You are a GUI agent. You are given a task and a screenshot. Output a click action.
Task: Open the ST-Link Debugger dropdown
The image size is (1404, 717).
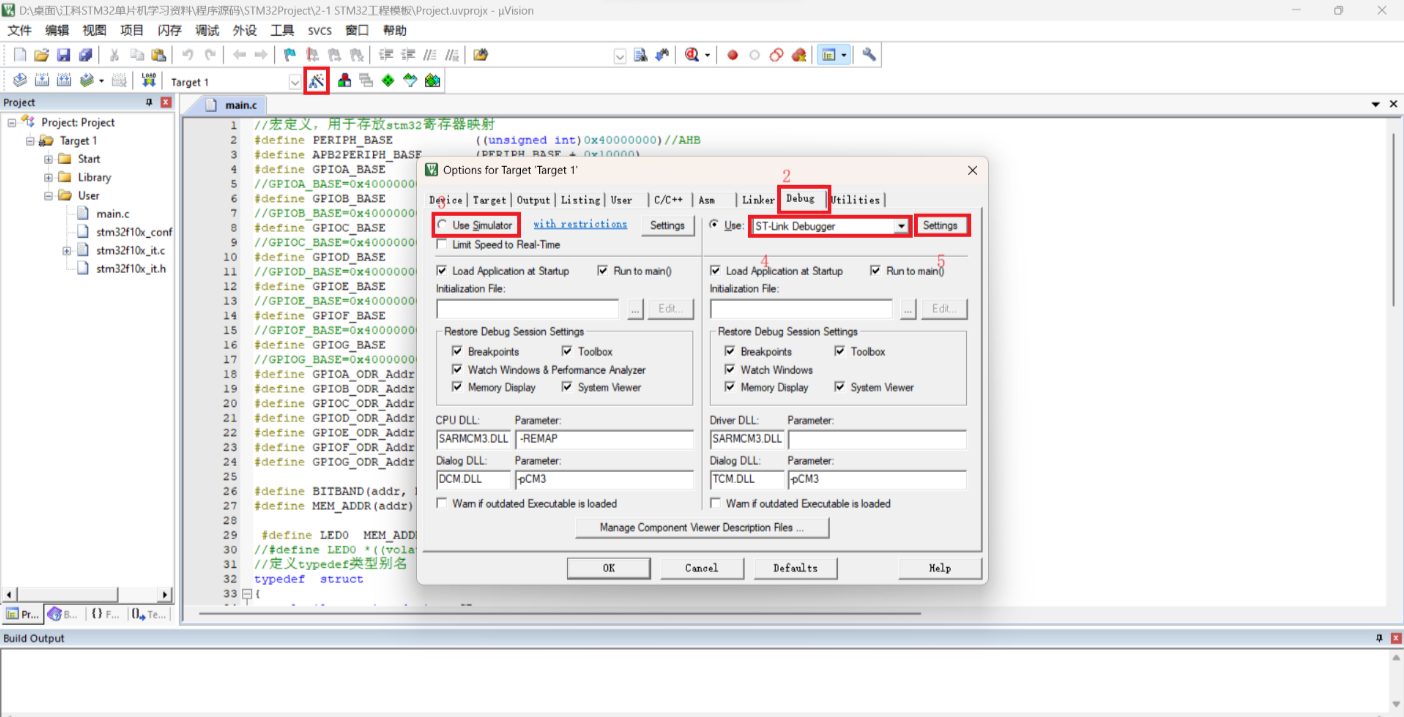(x=901, y=226)
